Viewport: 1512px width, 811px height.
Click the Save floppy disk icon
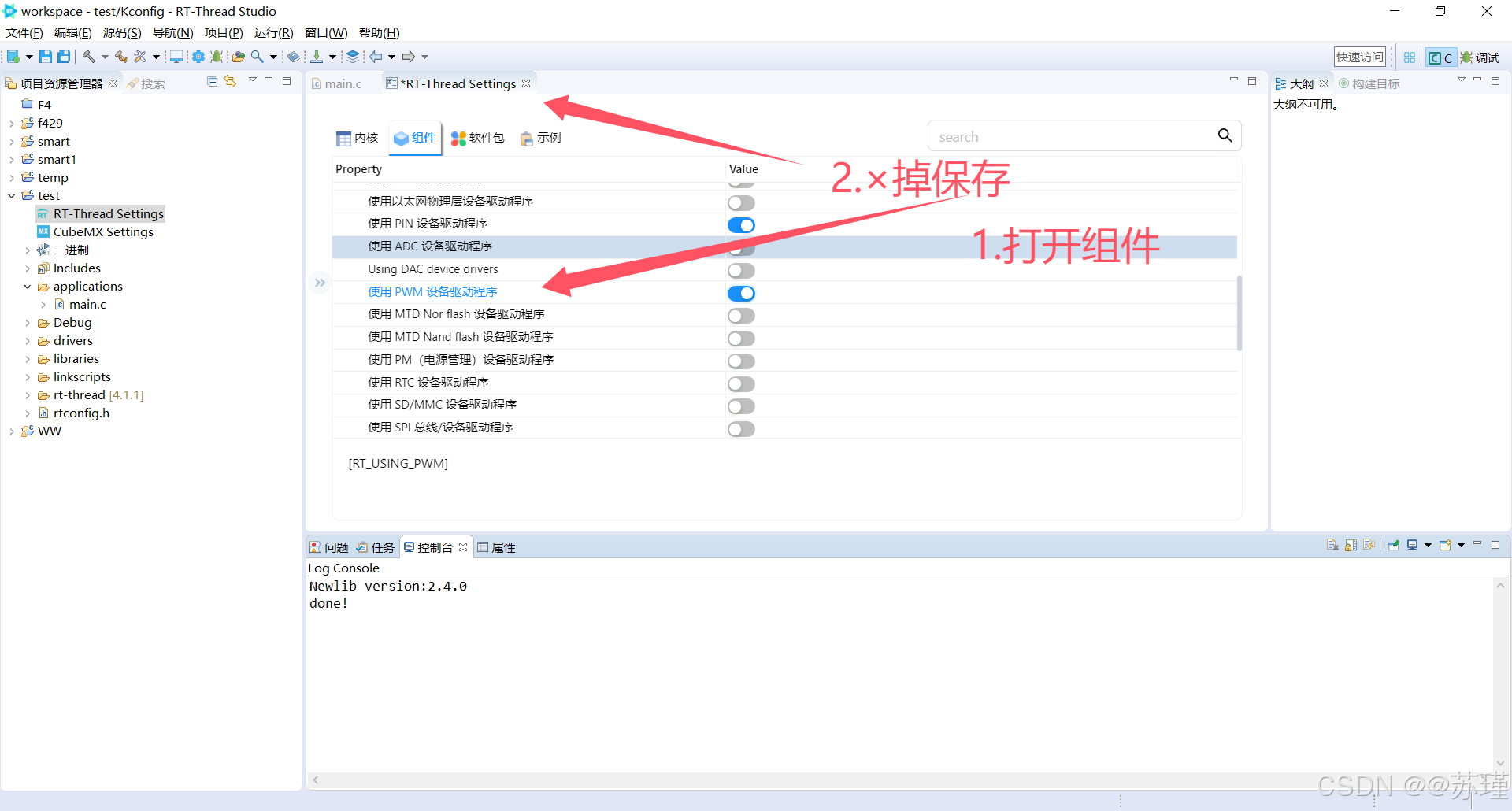(46, 57)
